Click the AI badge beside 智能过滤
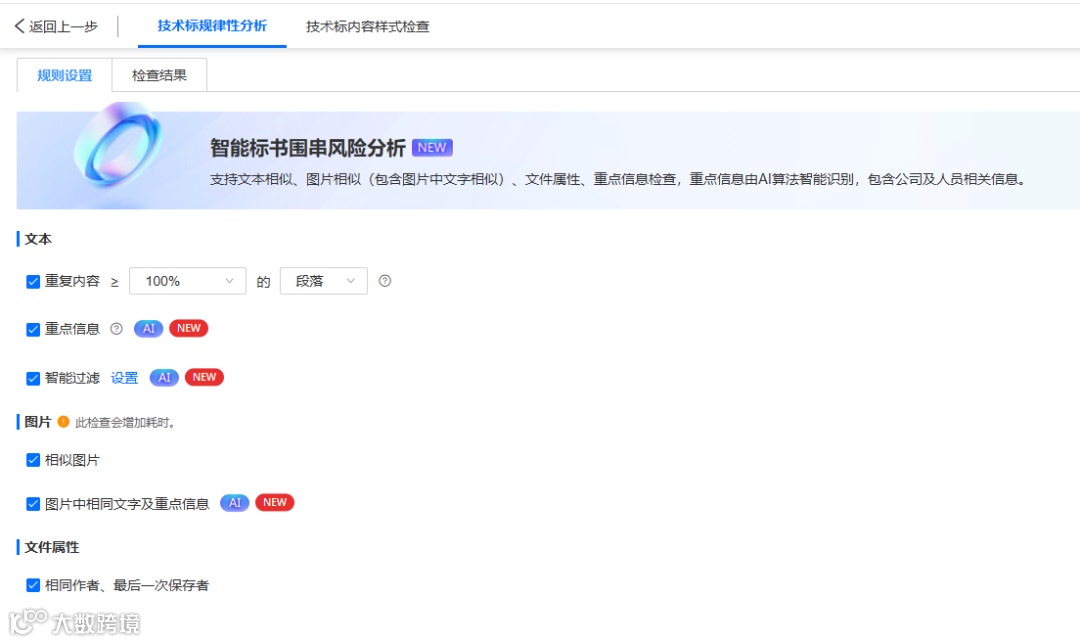The image size is (1080, 643). pos(163,377)
